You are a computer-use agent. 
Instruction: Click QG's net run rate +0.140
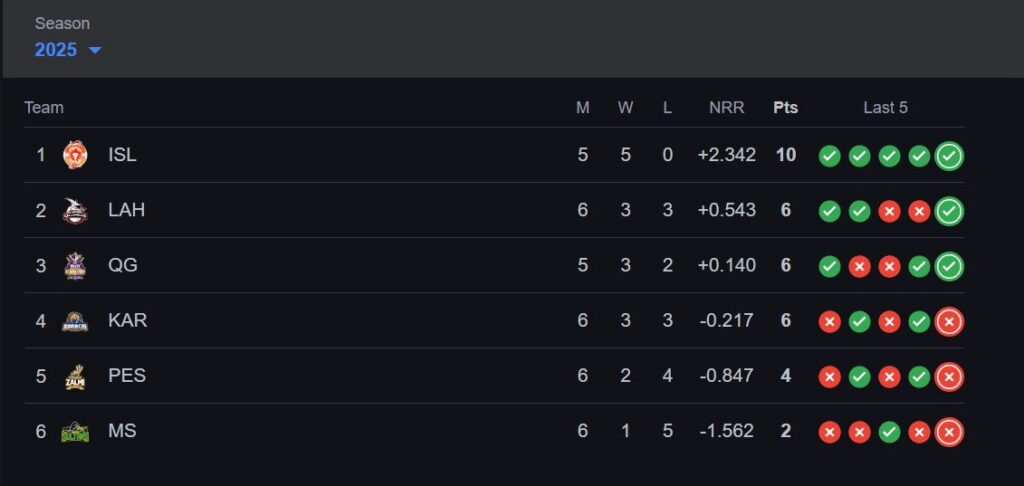tap(726, 265)
